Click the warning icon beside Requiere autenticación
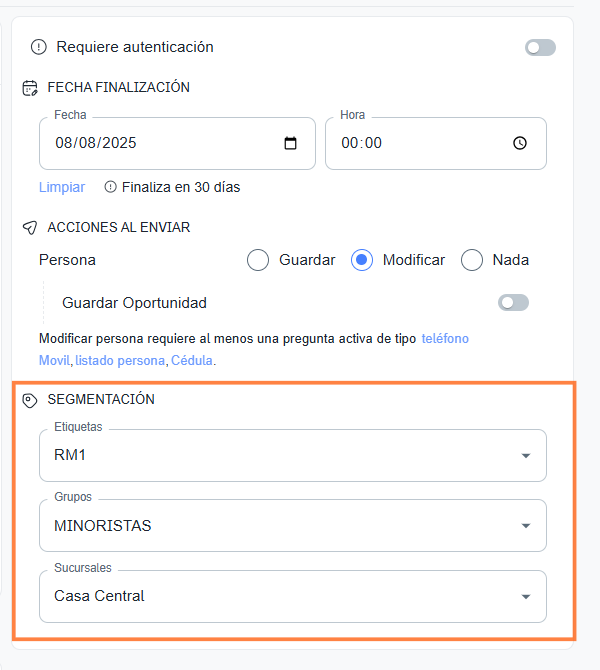The width and height of the screenshot is (600, 670). point(39,47)
